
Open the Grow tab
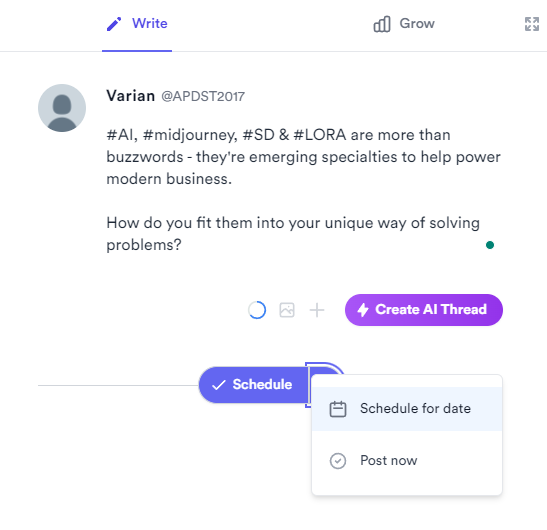pyautogui.click(x=404, y=24)
